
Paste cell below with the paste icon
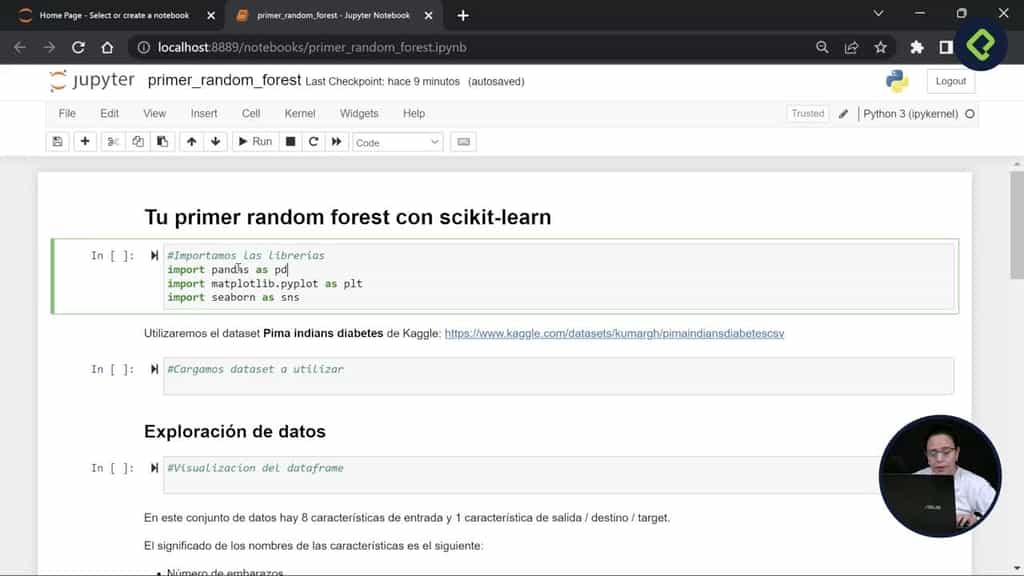coord(163,141)
